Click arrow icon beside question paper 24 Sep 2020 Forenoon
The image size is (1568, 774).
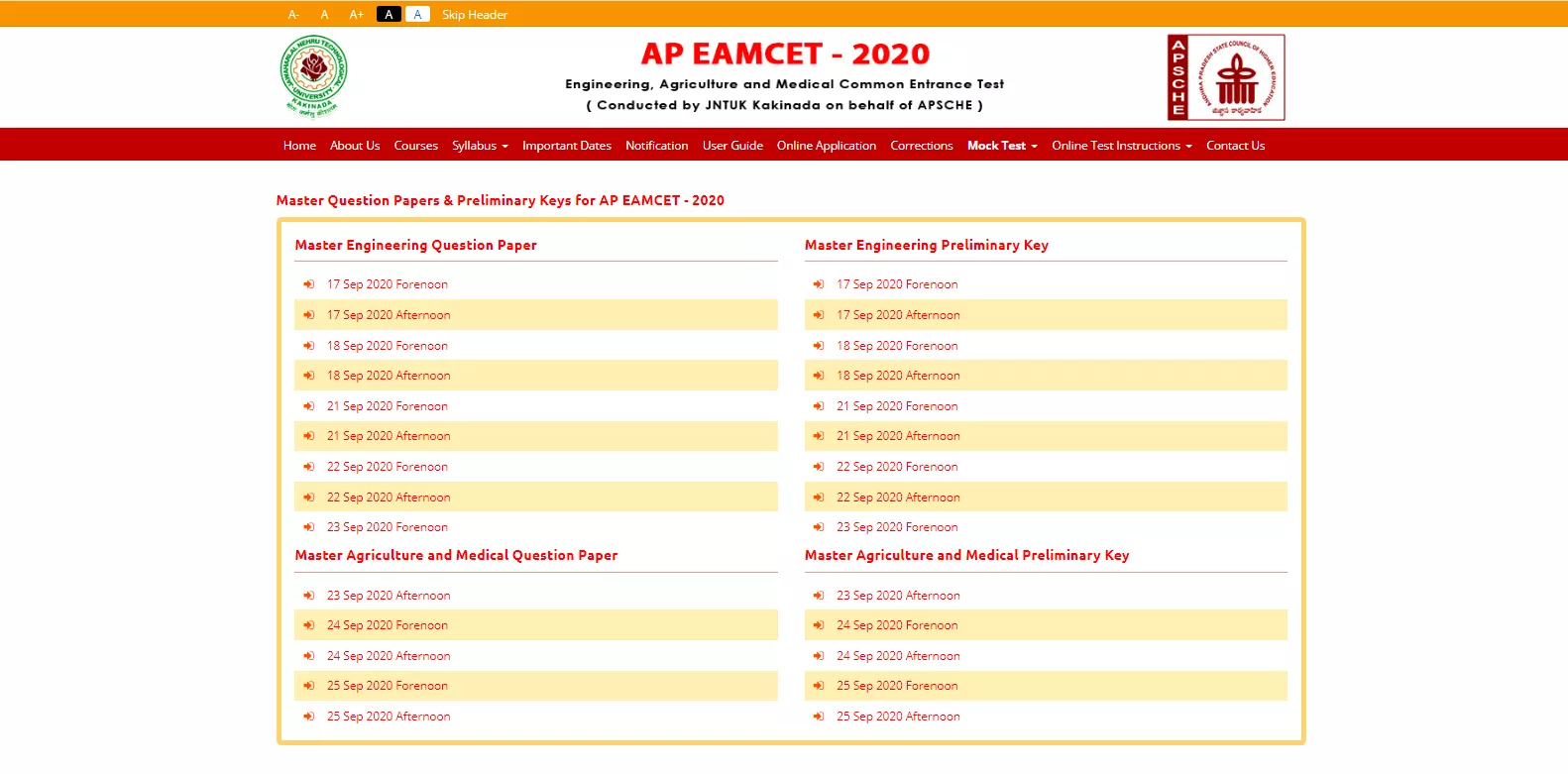308,625
